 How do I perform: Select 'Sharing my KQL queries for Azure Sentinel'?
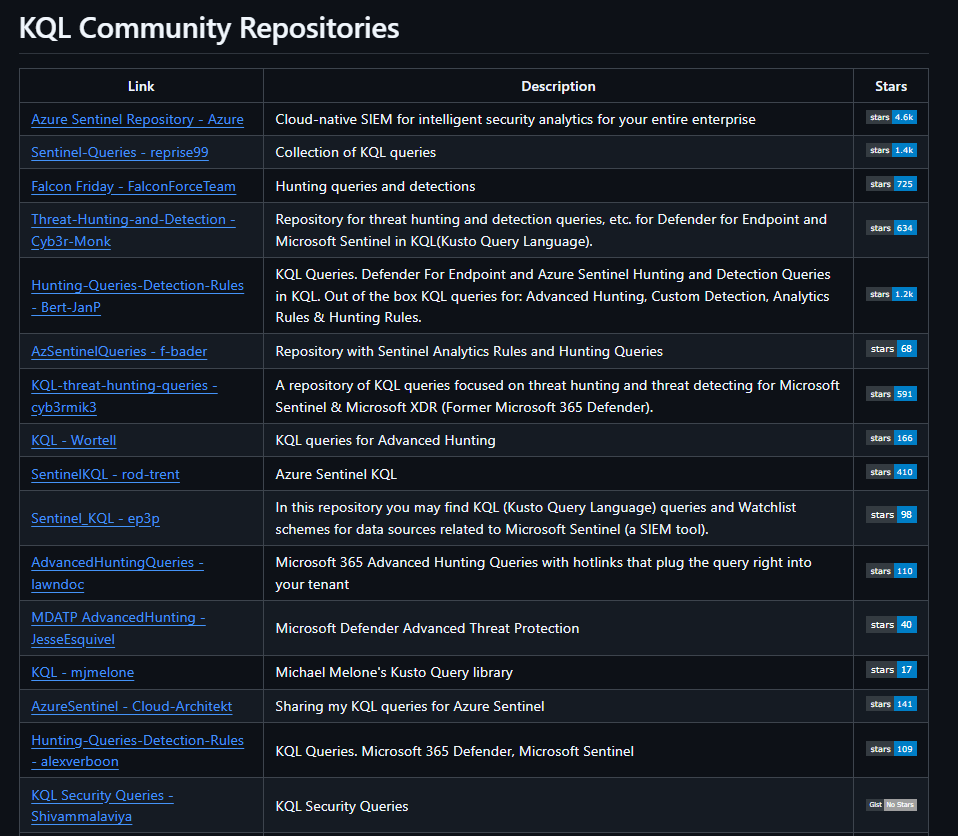(410, 706)
